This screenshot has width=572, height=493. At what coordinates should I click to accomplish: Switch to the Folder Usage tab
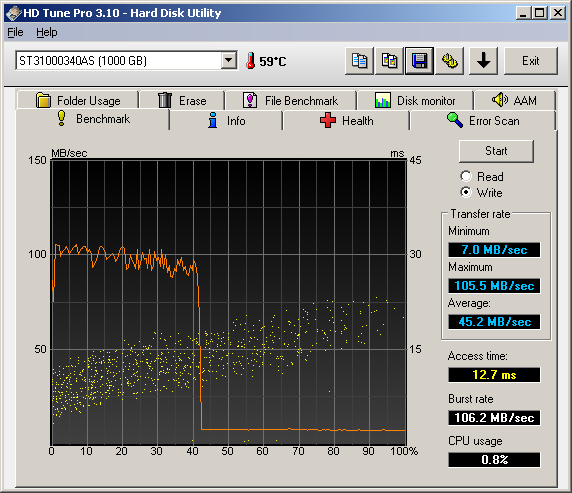pos(78,100)
